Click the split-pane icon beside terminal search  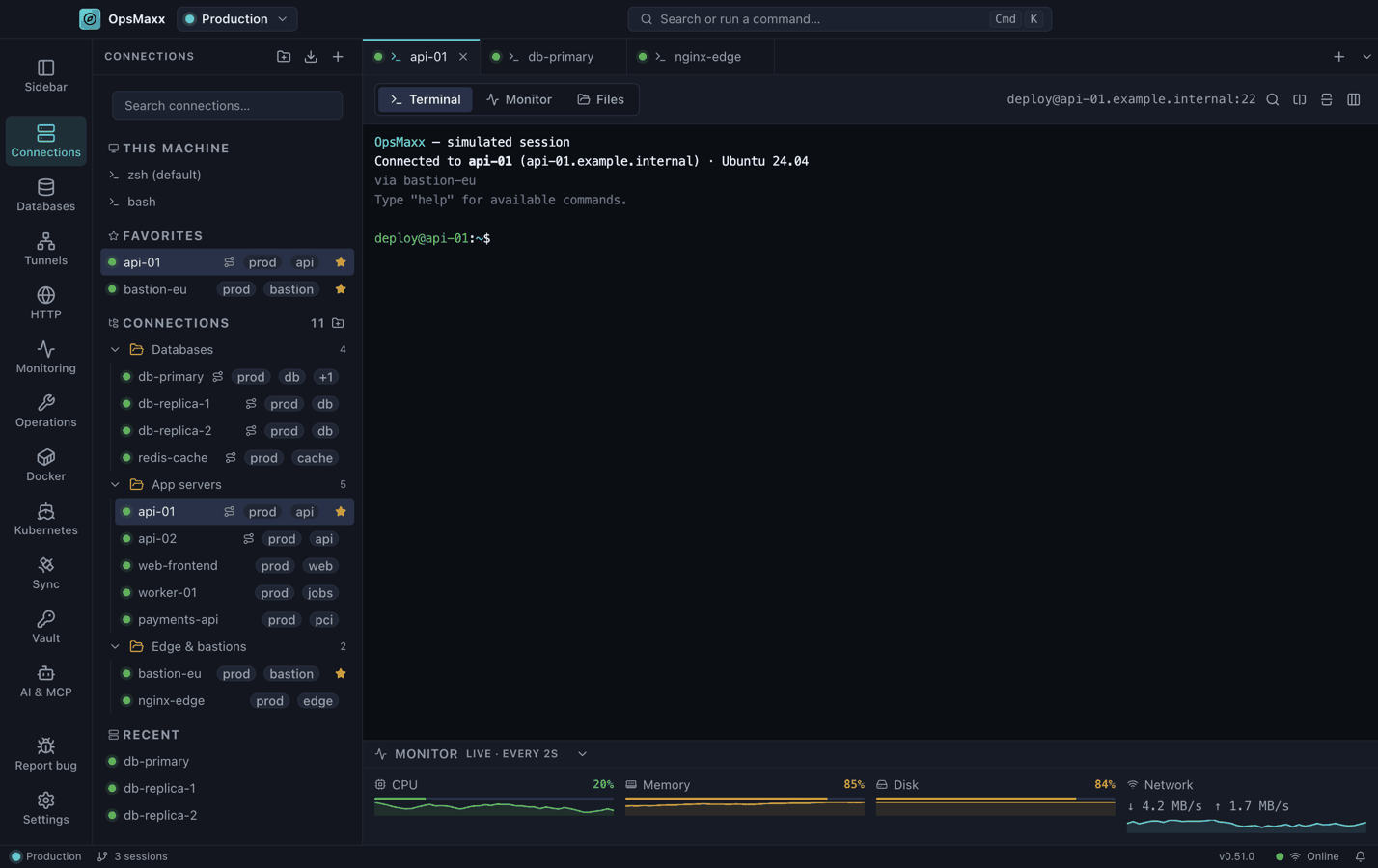[x=1300, y=99]
